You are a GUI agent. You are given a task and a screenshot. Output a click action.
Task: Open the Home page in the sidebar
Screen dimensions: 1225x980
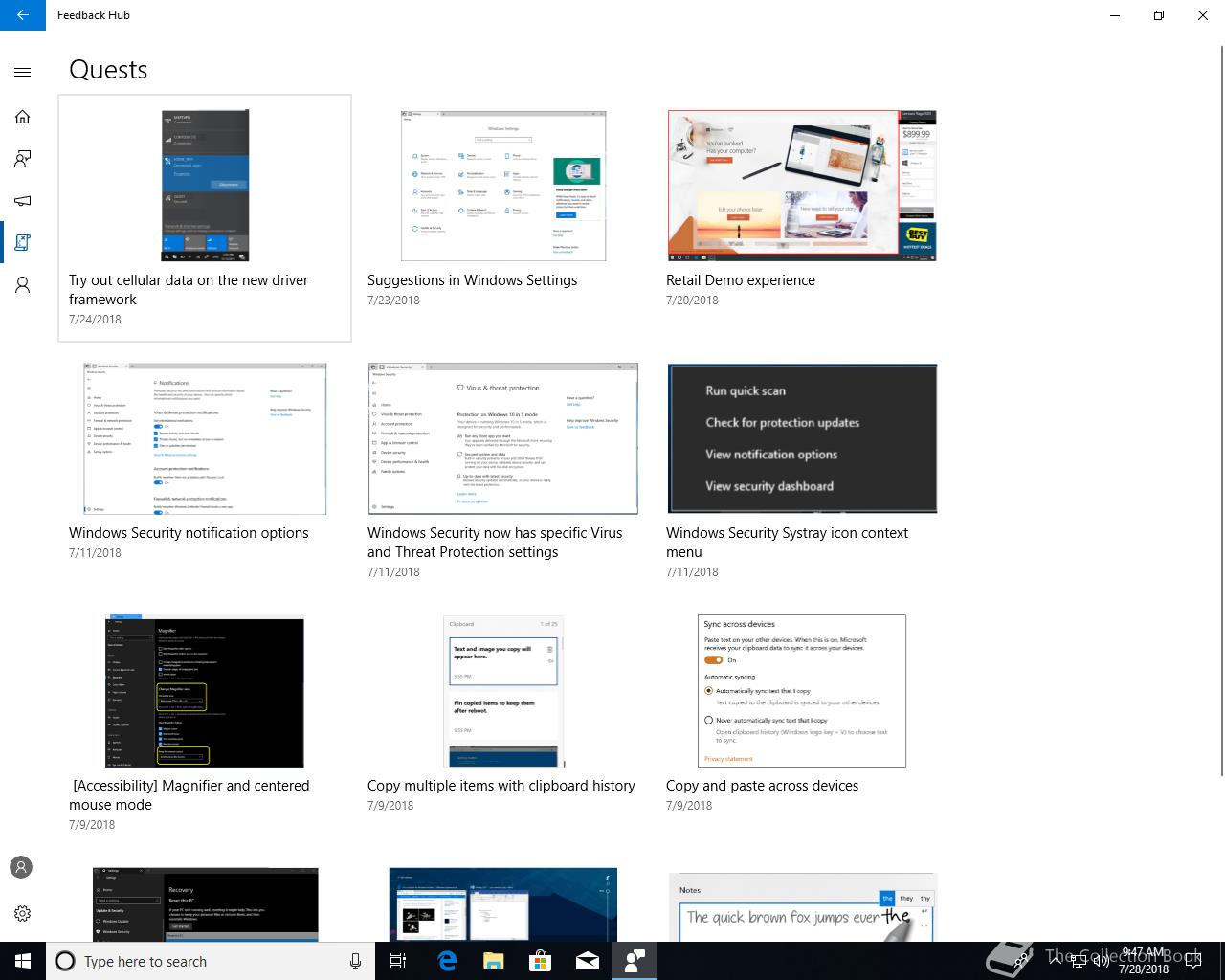(23, 117)
